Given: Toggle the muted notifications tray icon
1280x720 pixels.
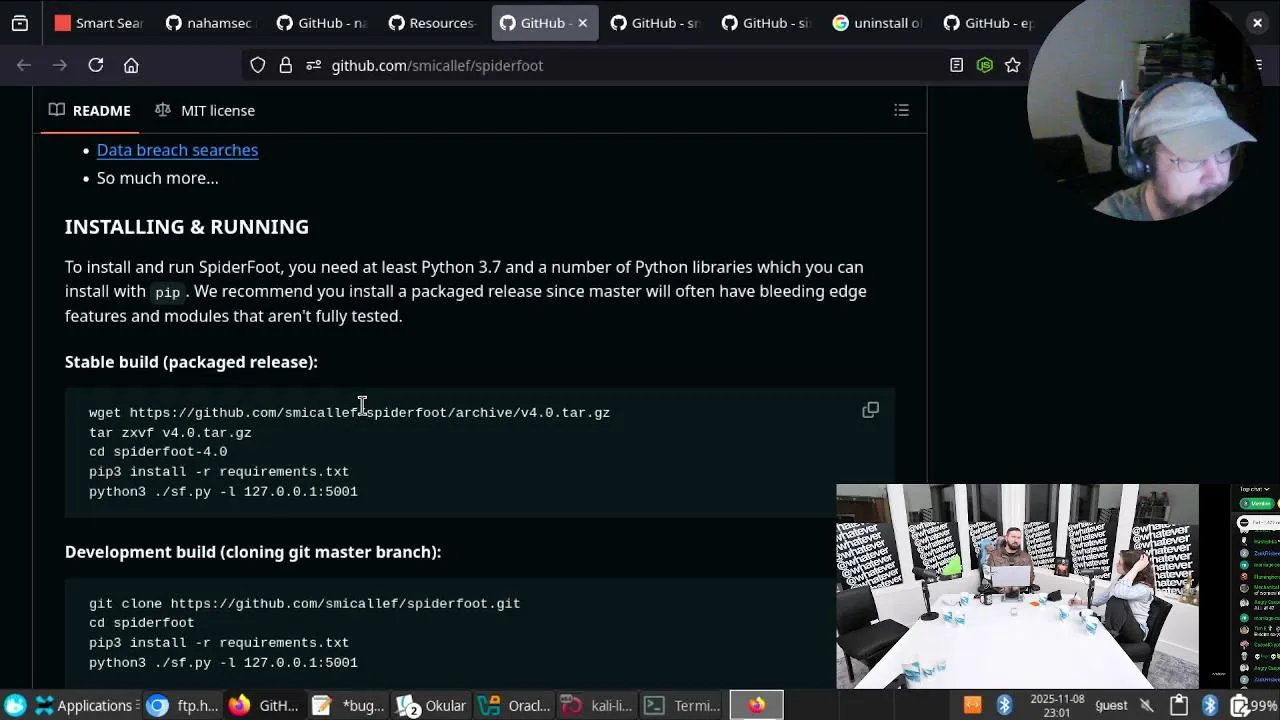Looking at the screenshot, I should coord(1146,706).
